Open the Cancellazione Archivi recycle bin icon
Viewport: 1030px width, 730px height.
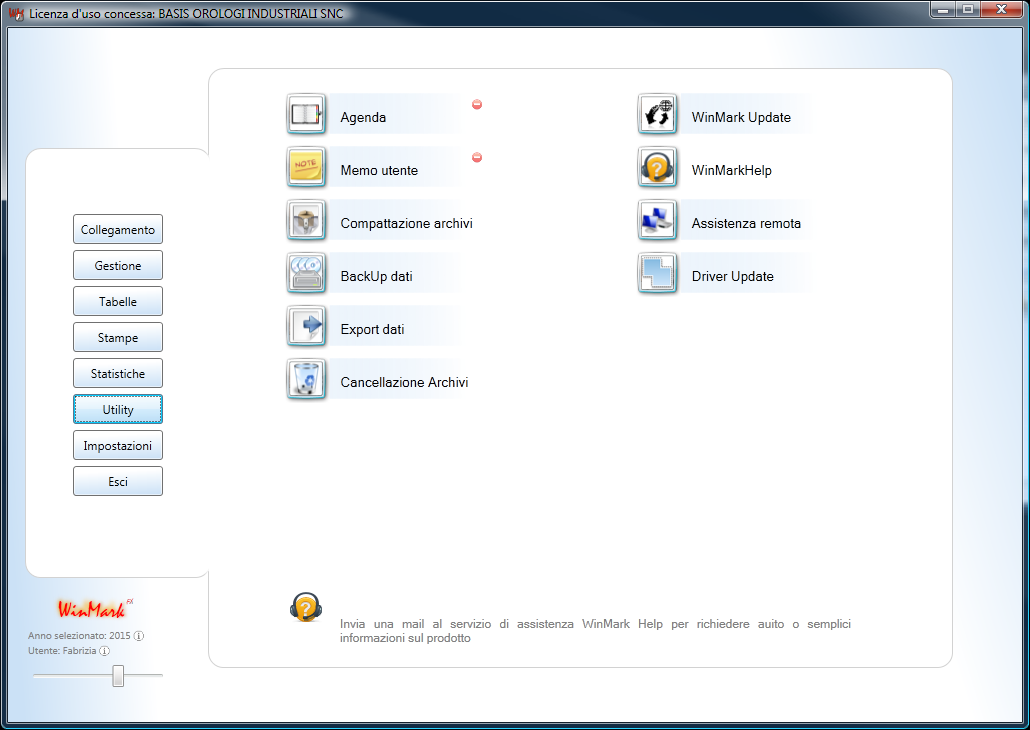306,379
